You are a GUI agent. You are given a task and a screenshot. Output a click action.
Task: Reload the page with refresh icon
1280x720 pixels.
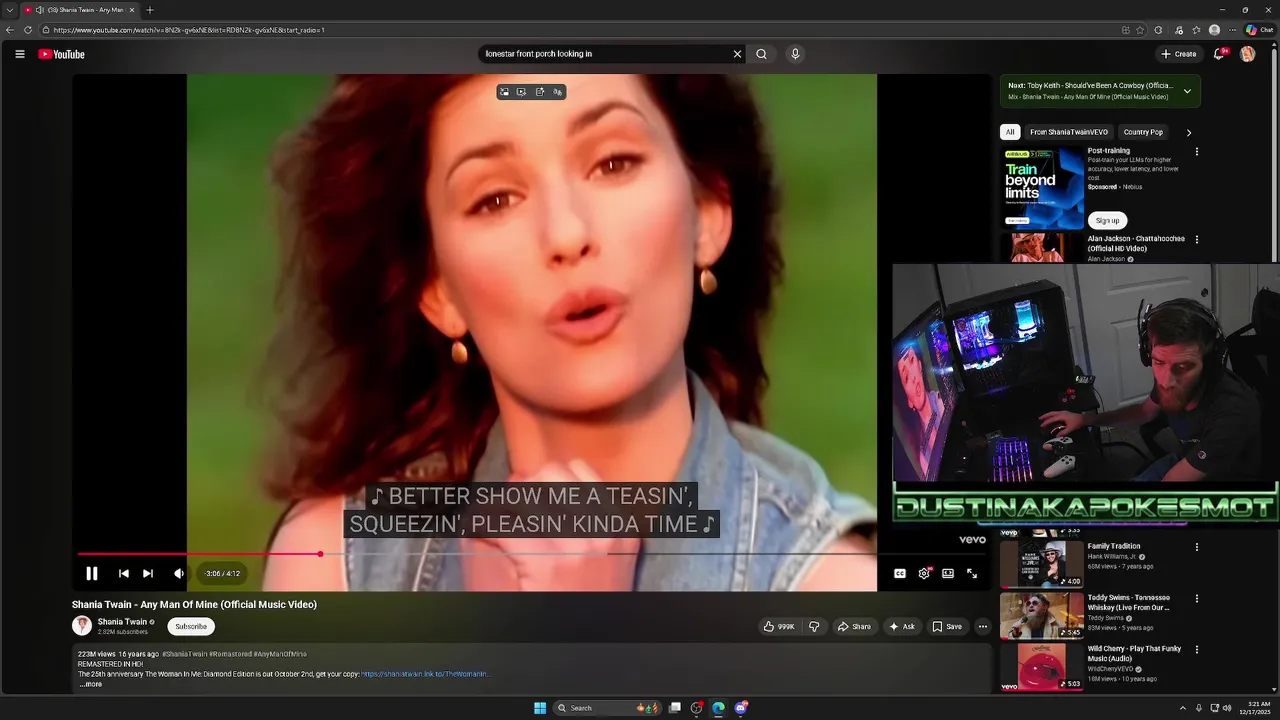pos(28,30)
